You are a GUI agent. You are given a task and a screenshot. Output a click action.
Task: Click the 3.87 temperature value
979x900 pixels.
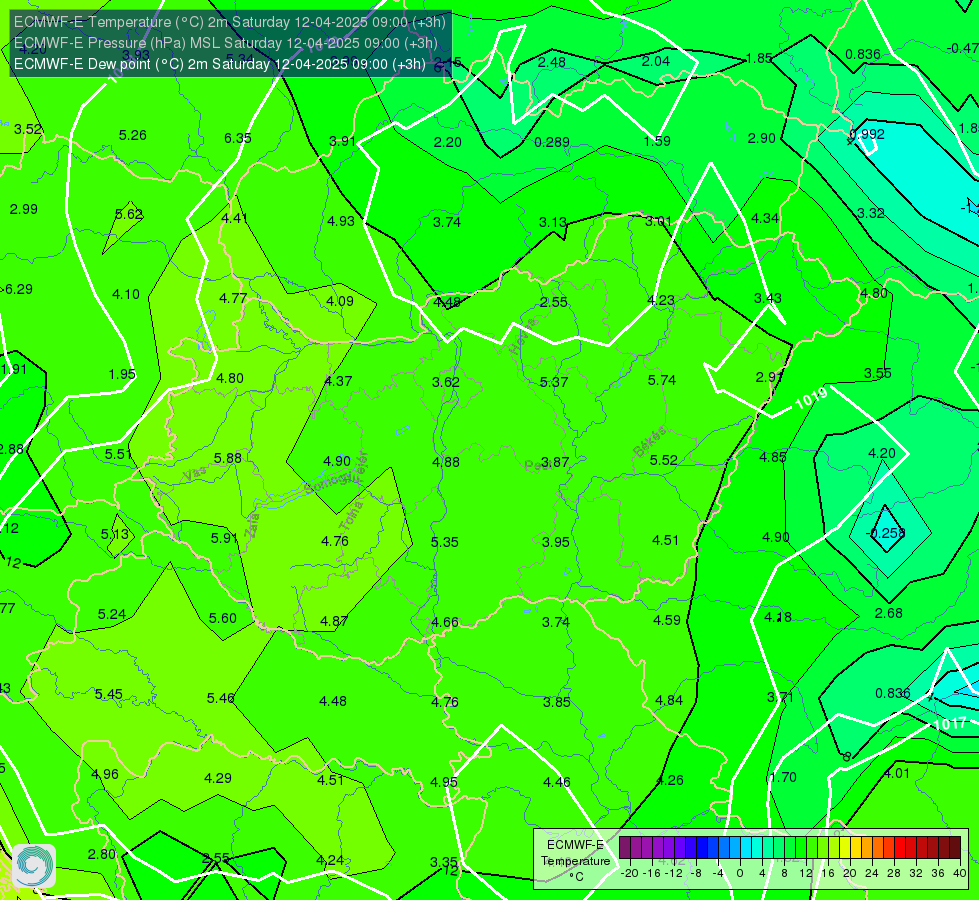pyautogui.click(x=555, y=462)
